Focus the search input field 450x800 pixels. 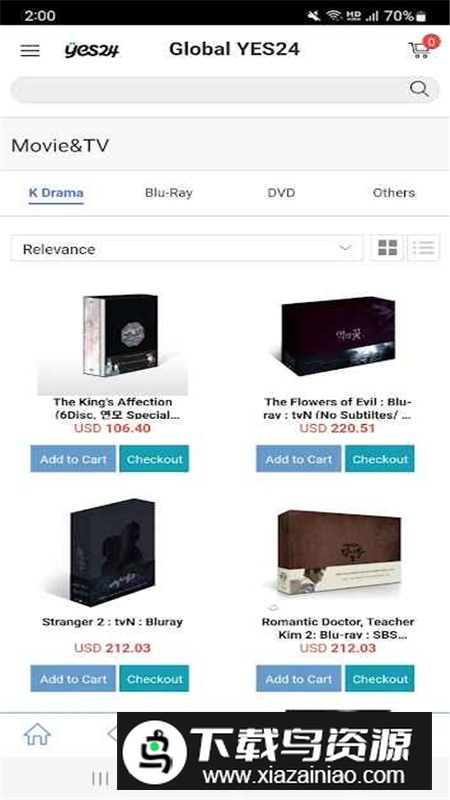tap(209, 90)
